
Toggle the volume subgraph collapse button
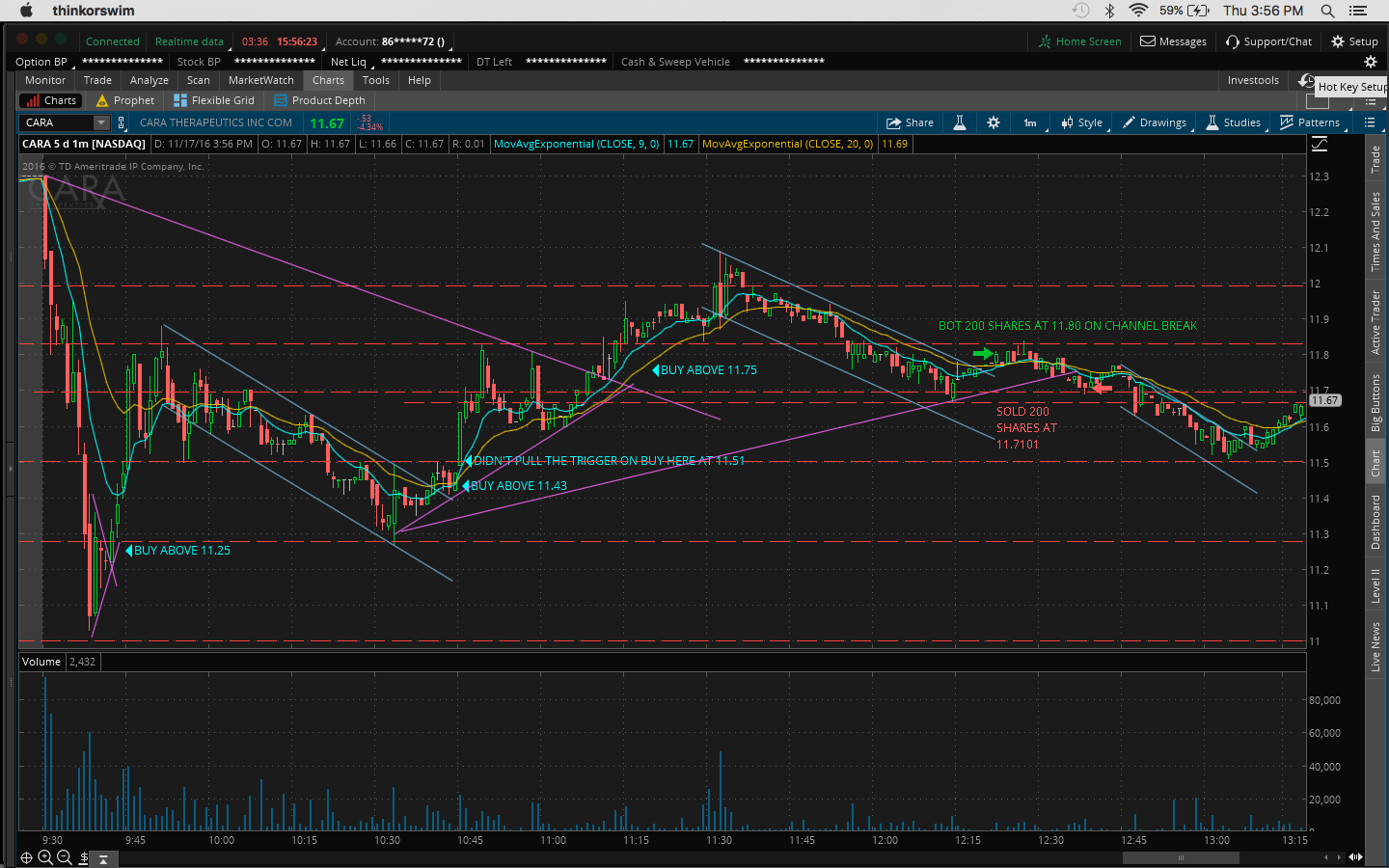[103, 858]
